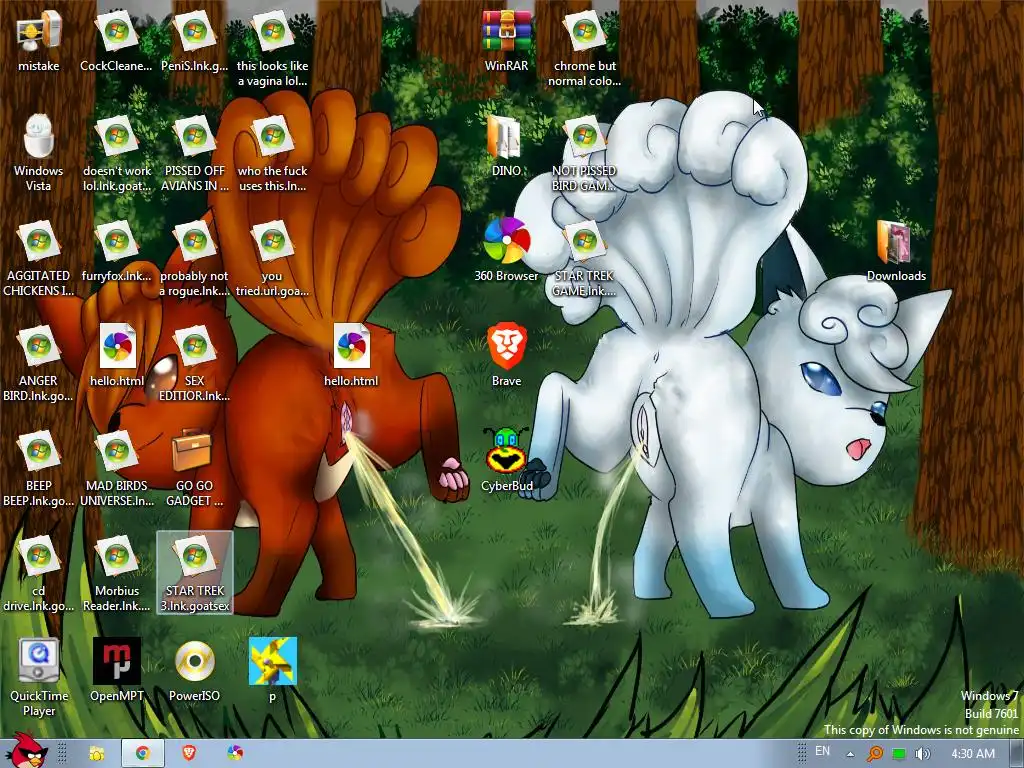1024x768 pixels.
Task: Open the Windows Vista desktop icon
Action: click(39, 153)
